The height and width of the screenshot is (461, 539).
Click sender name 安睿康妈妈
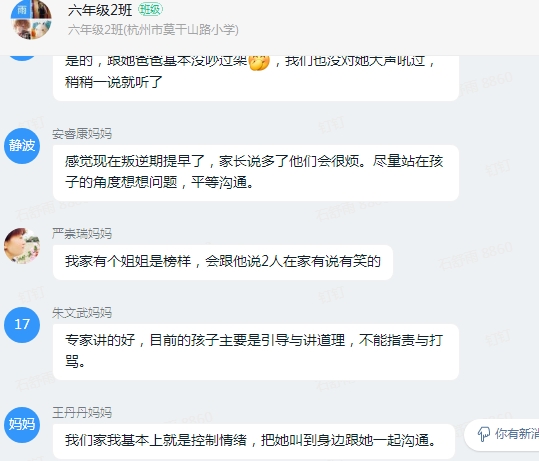[82, 134]
